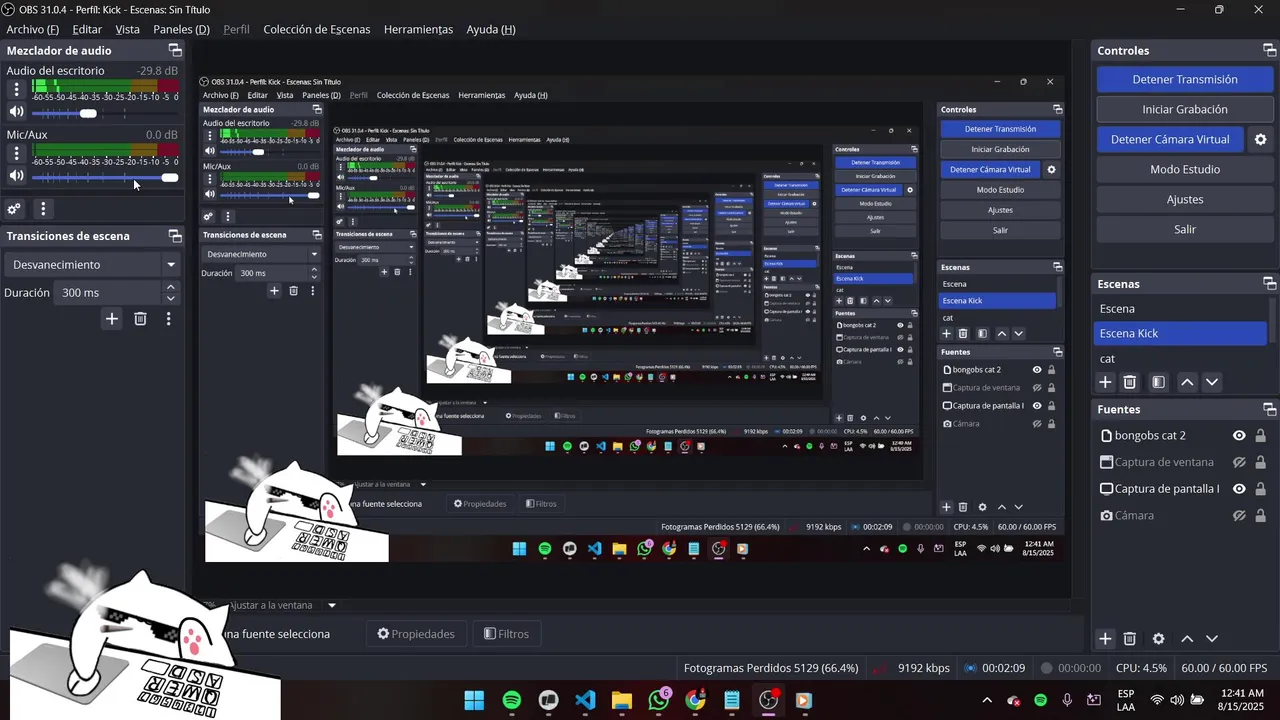This screenshot has height=720, width=1280.
Task: Select scene 'cat' in main Escenas
Action: tap(1180, 358)
